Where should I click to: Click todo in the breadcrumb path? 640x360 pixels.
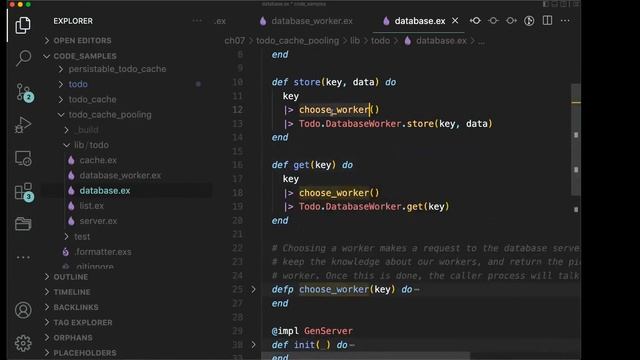click(x=380, y=41)
